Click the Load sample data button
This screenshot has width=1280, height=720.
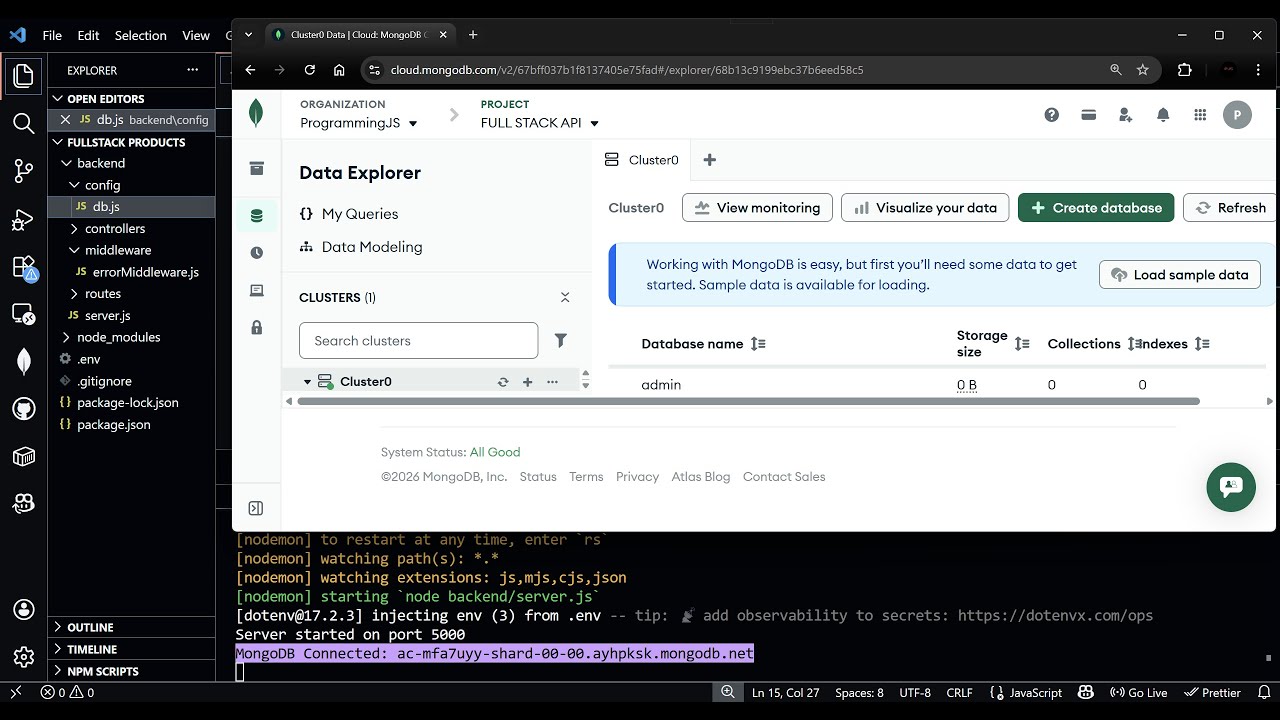tap(1180, 275)
